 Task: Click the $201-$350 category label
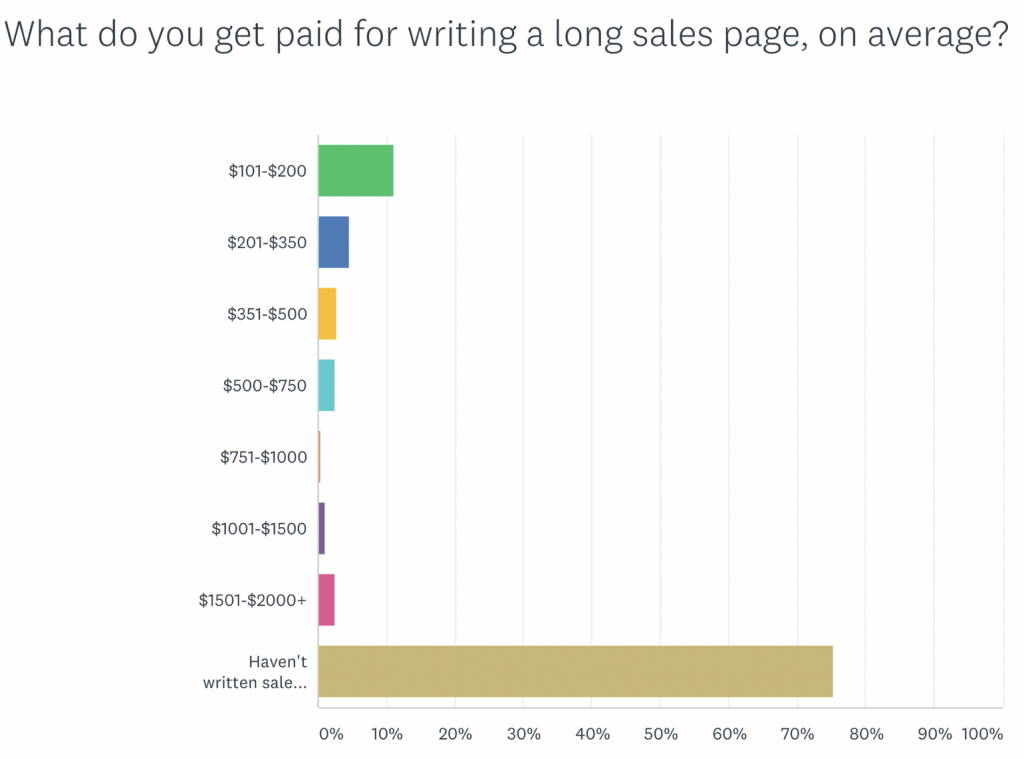click(x=267, y=243)
